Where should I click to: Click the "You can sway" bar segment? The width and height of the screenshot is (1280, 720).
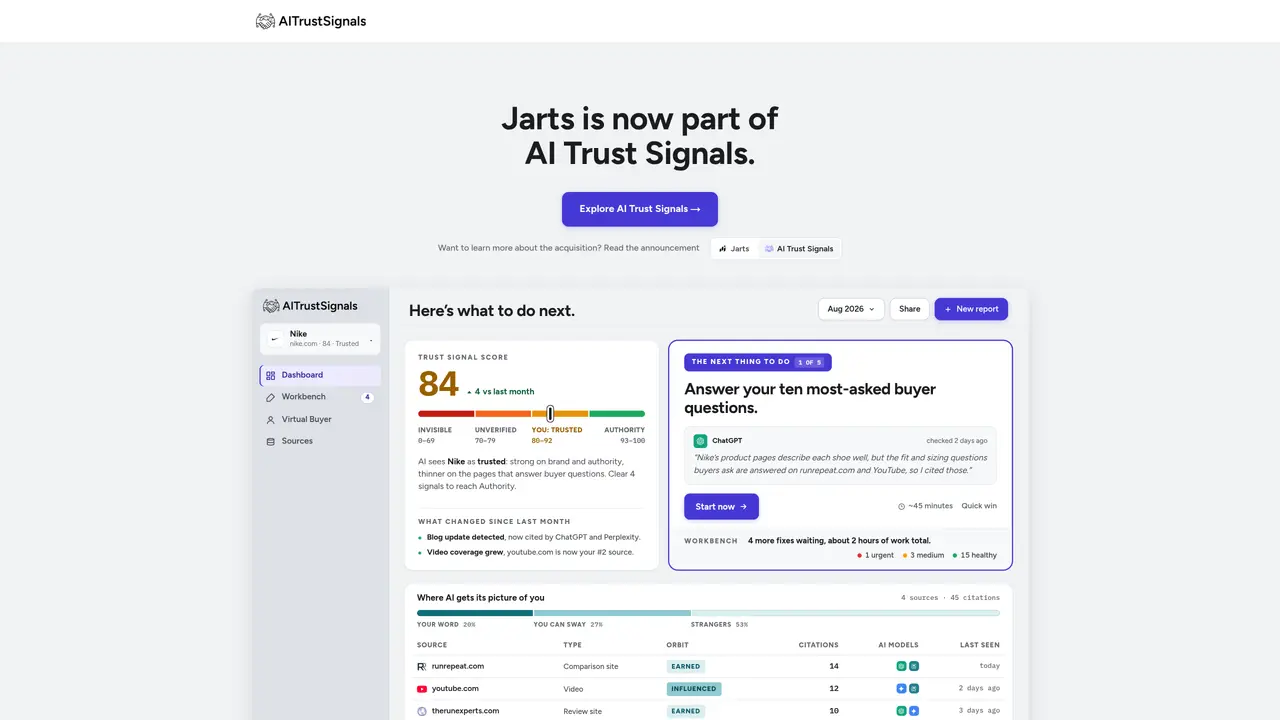(612, 612)
